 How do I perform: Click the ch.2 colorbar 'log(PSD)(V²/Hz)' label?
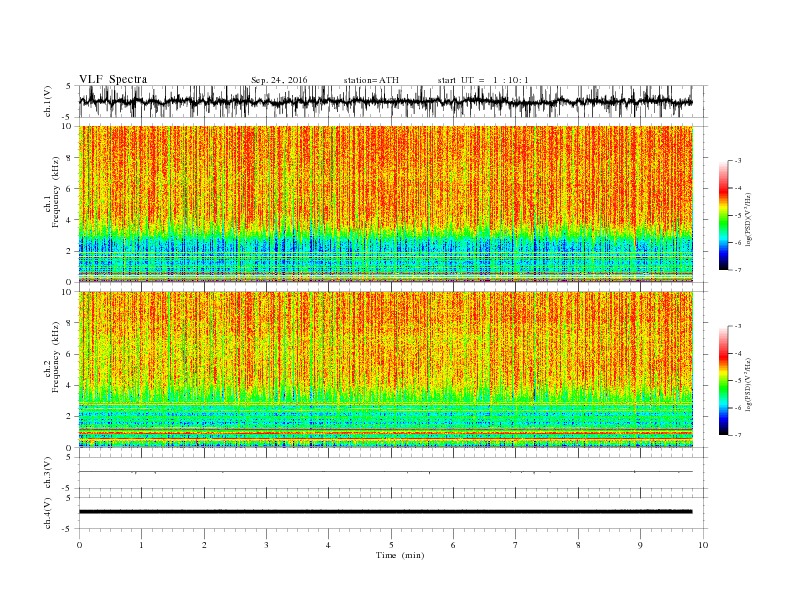coord(748,384)
